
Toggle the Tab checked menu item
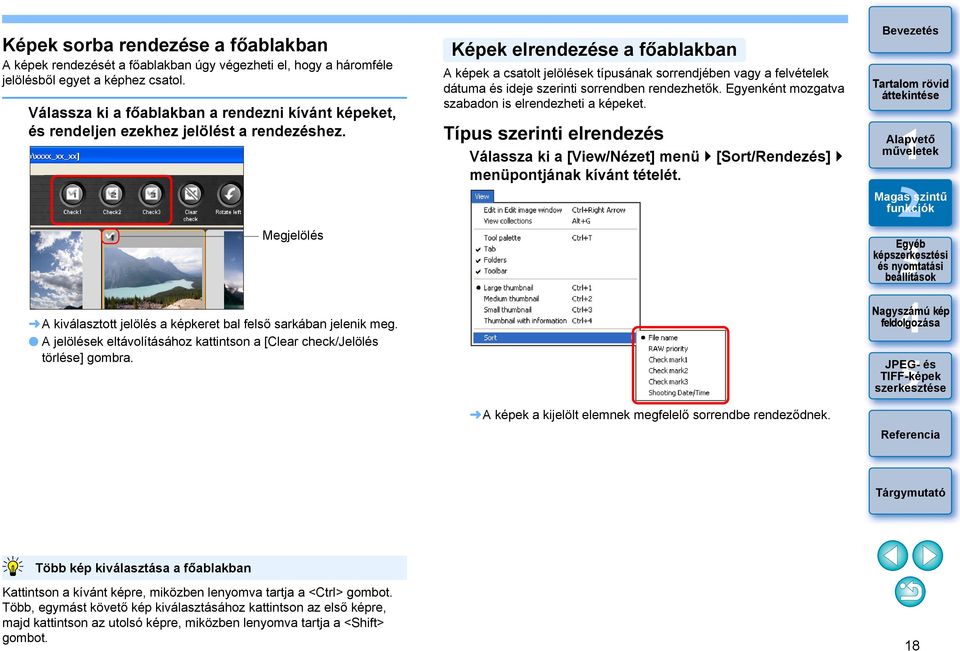point(555,249)
